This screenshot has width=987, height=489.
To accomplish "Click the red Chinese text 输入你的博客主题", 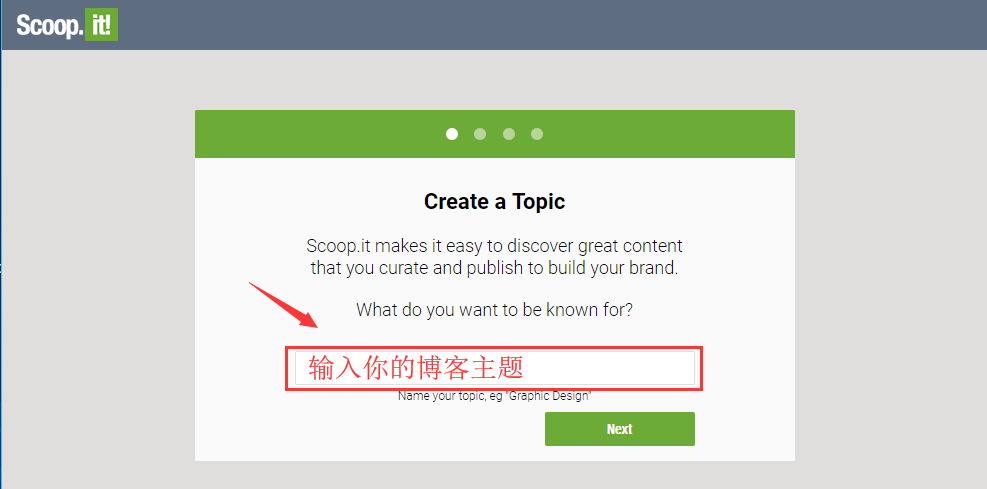I will pyautogui.click(x=415, y=368).
